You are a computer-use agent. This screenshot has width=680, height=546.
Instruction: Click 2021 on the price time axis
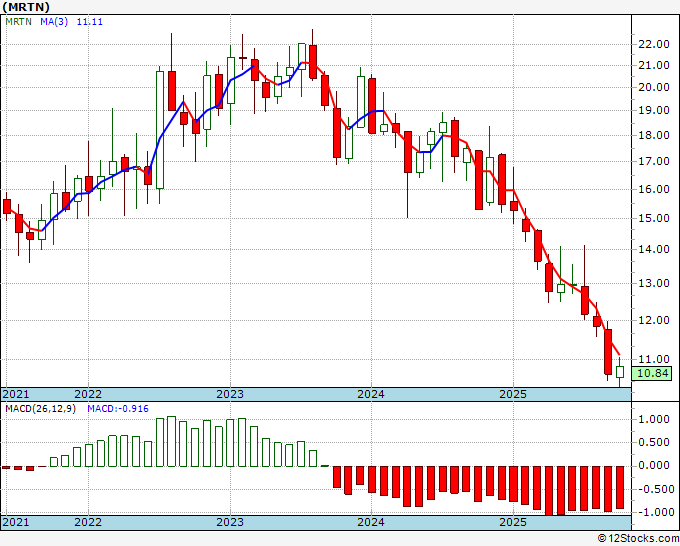click(16, 394)
